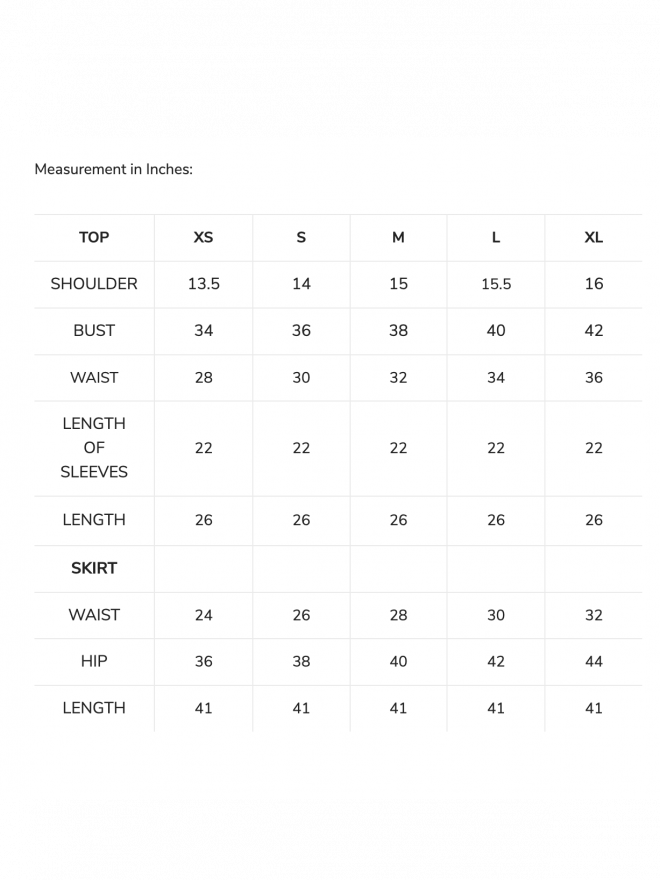Select the S size column header
The width and height of the screenshot is (660, 880).
tap(301, 237)
